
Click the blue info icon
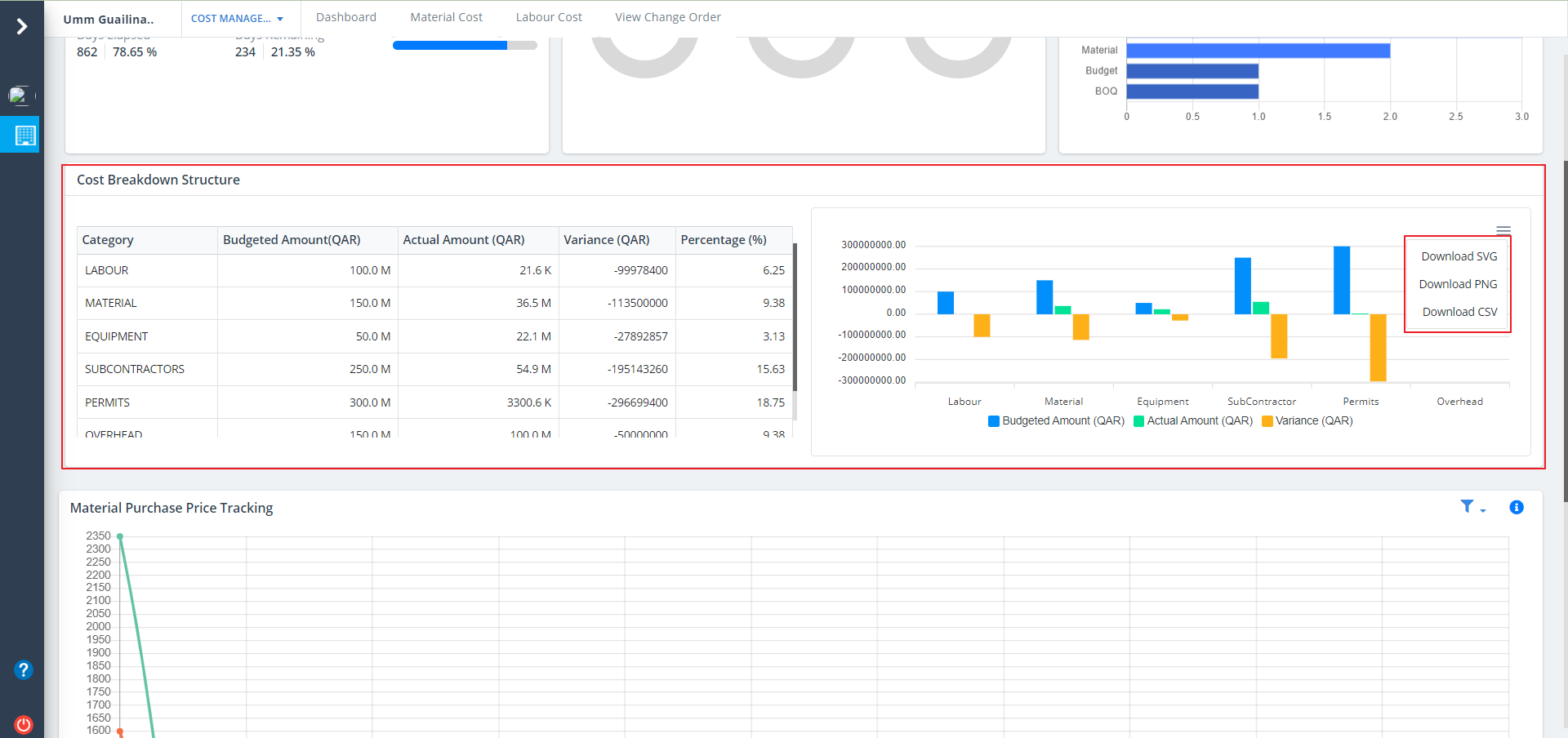1517,507
